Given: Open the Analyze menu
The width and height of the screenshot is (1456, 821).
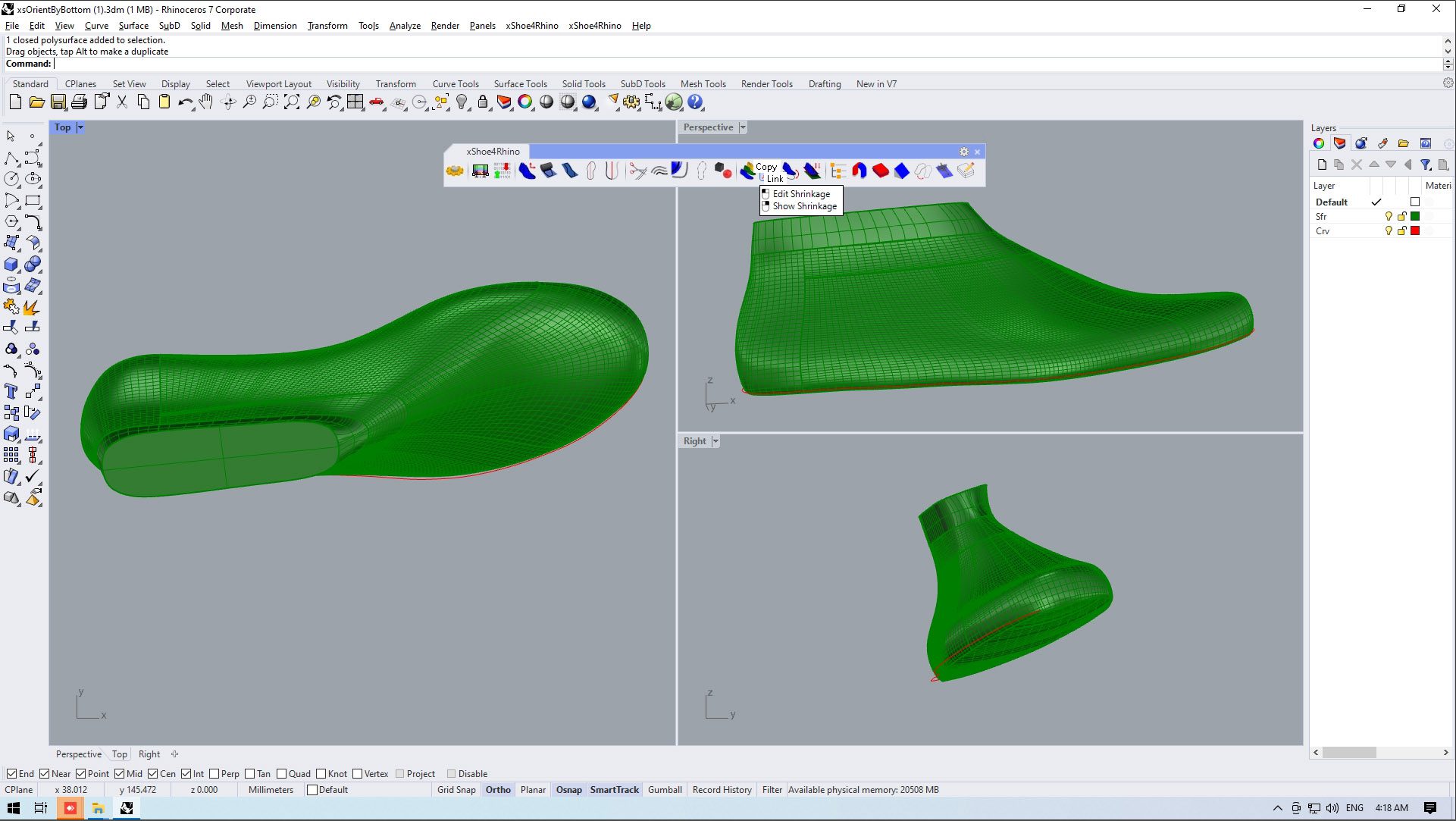Looking at the screenshot, I should click(405, 25).
